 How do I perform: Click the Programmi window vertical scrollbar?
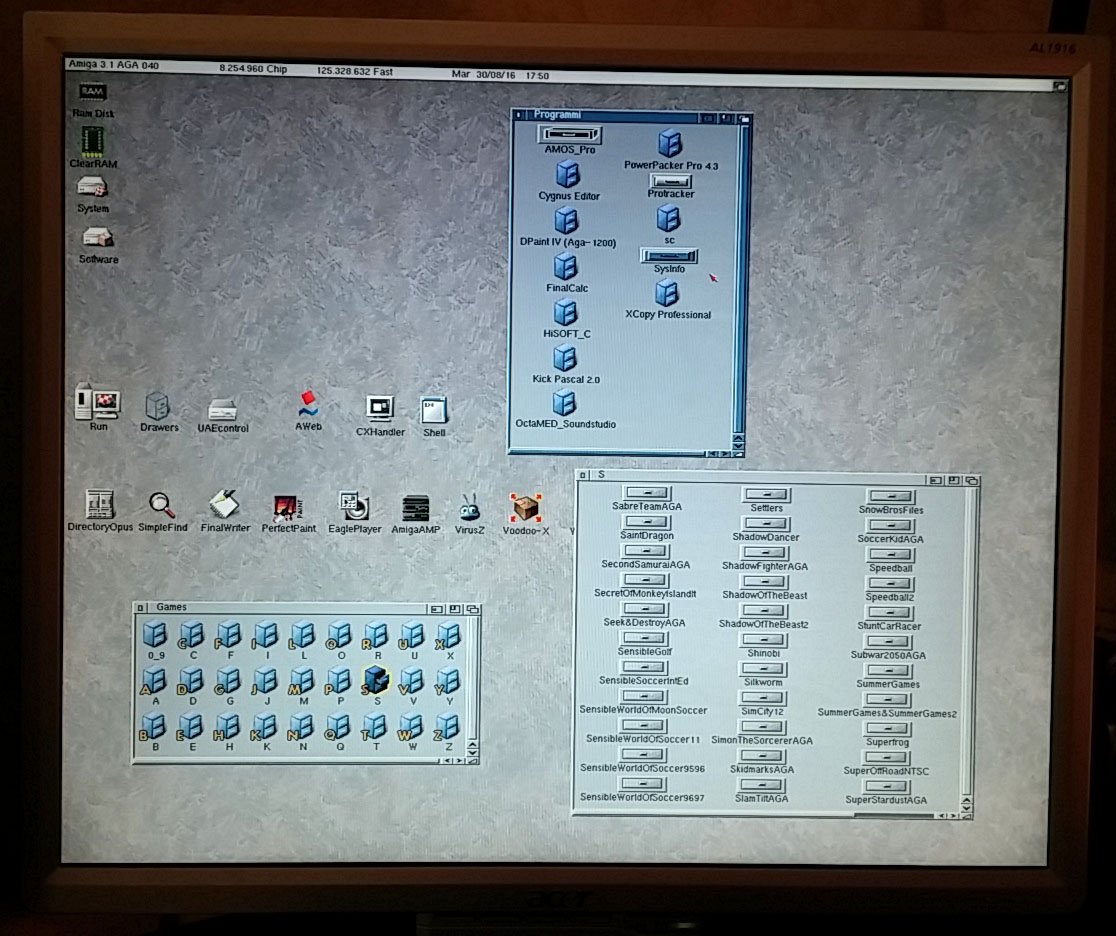pos(740,278)
